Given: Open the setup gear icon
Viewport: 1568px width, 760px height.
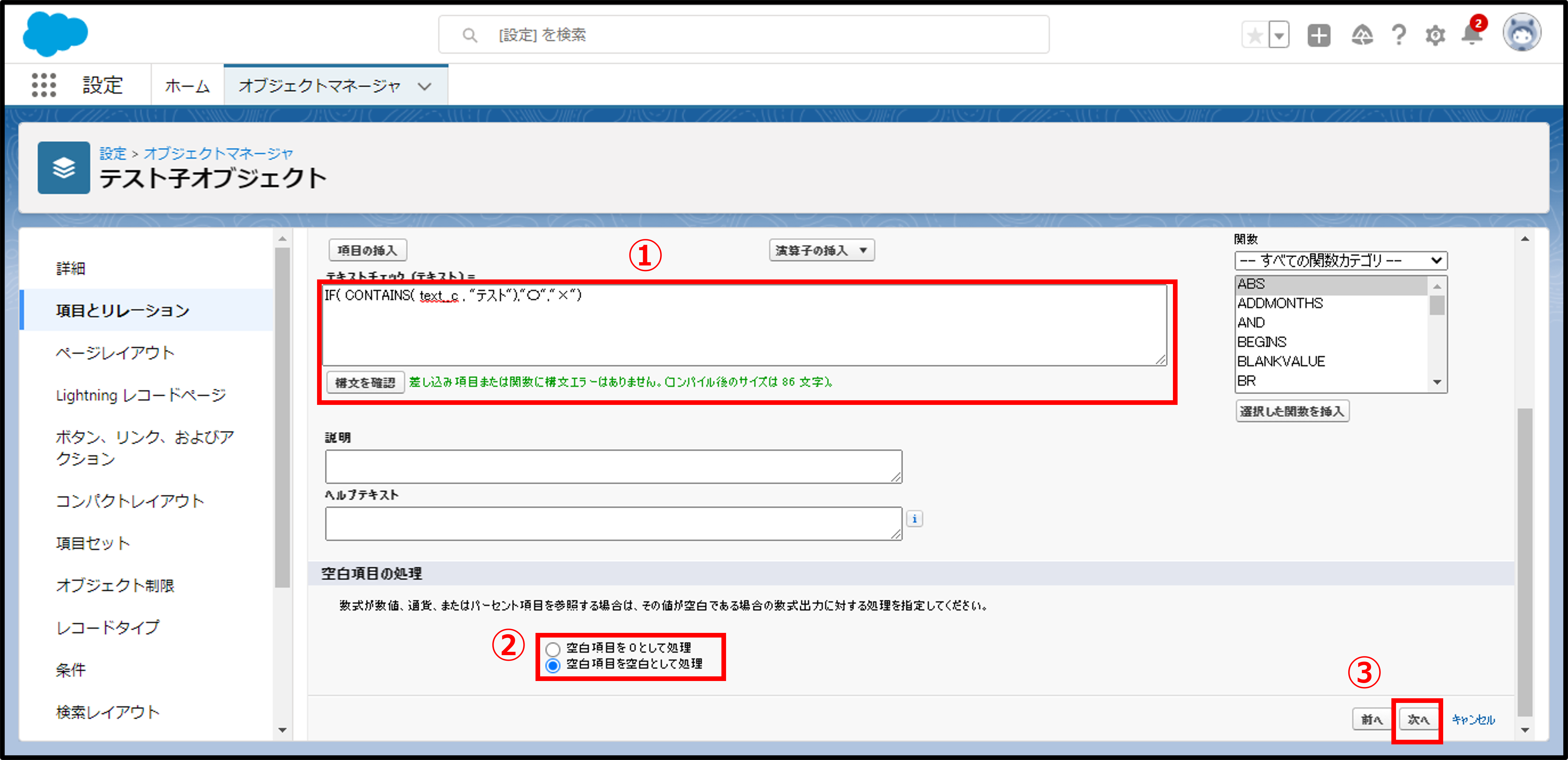Looking at the screenshot, I should (1435, 35).
